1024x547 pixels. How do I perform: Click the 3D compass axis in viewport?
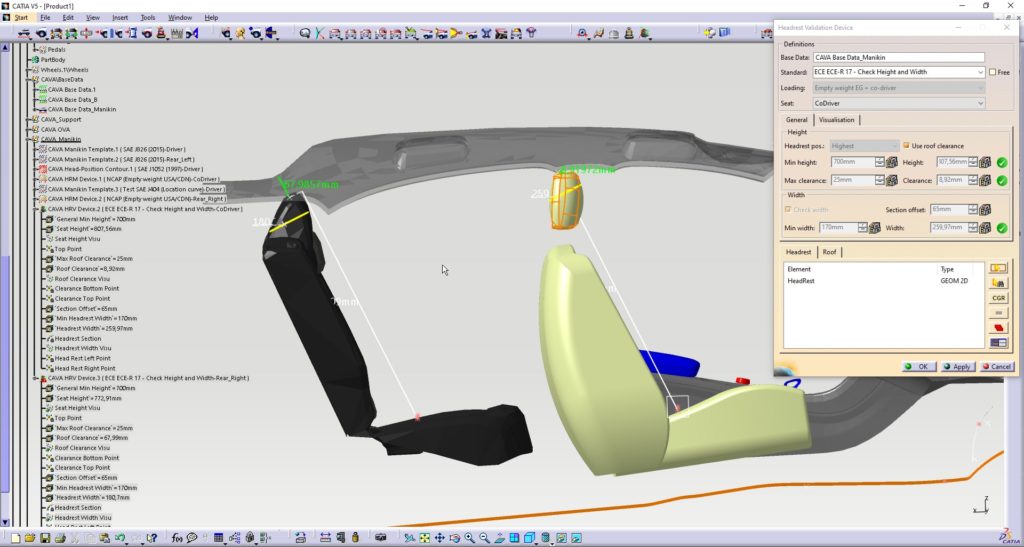[x=982, y=505]
